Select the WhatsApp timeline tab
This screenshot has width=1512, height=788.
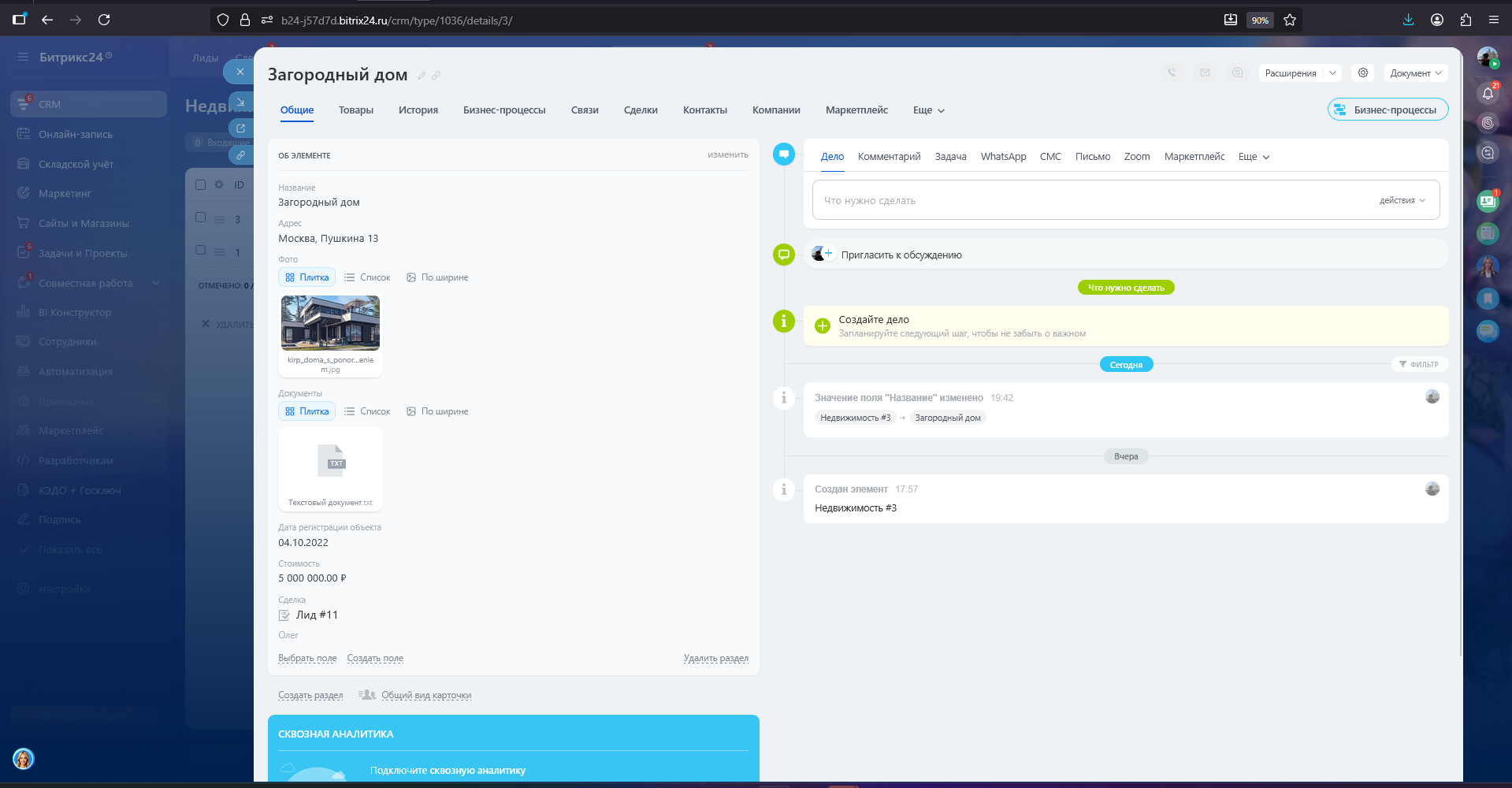click(1004, 157)
